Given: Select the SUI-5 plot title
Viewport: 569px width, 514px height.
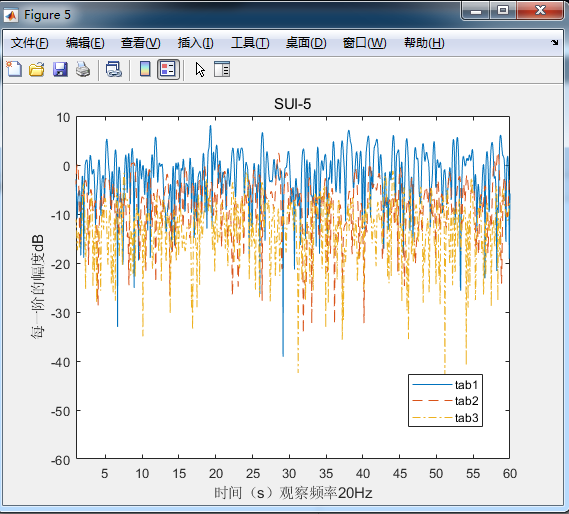Looking at the screenshot, I should 292,104.
